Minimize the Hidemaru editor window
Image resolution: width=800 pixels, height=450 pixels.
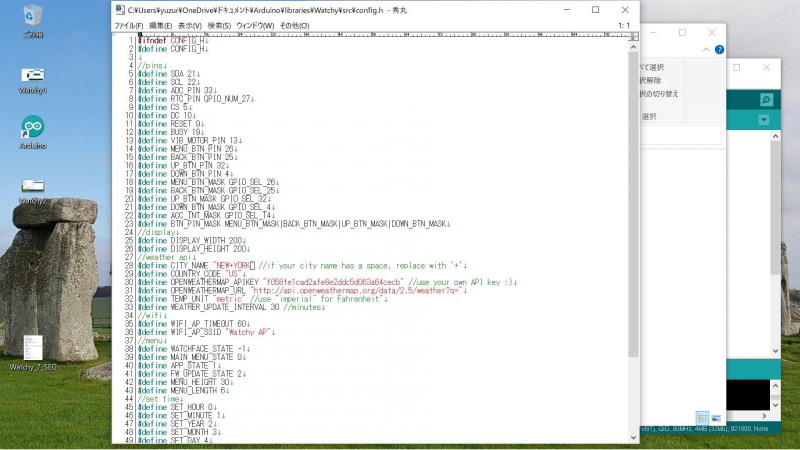pyautogui.click(x=566, y=10)
